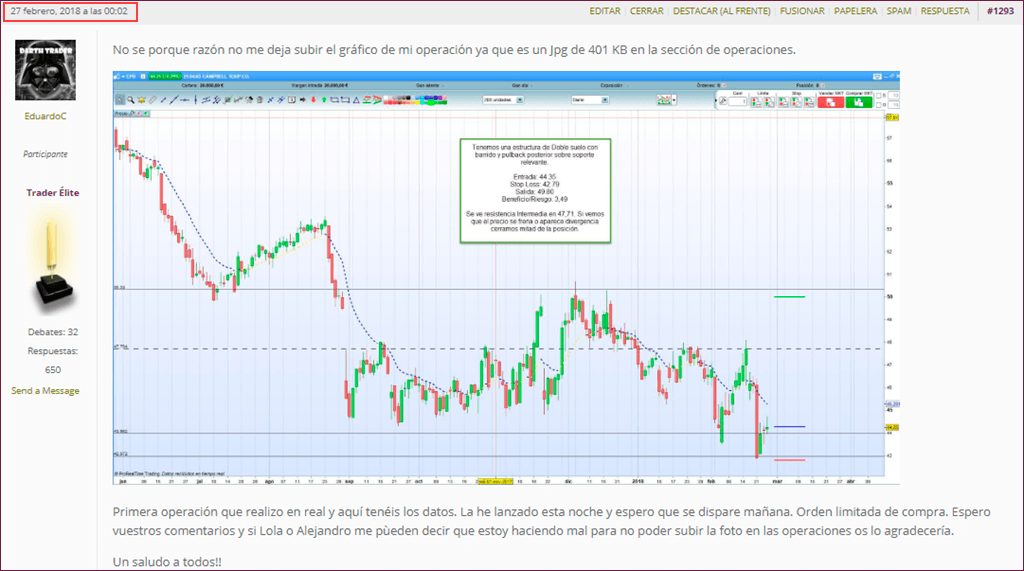
Task: Click RESPUESTA to reply to post
Action: 945,11
